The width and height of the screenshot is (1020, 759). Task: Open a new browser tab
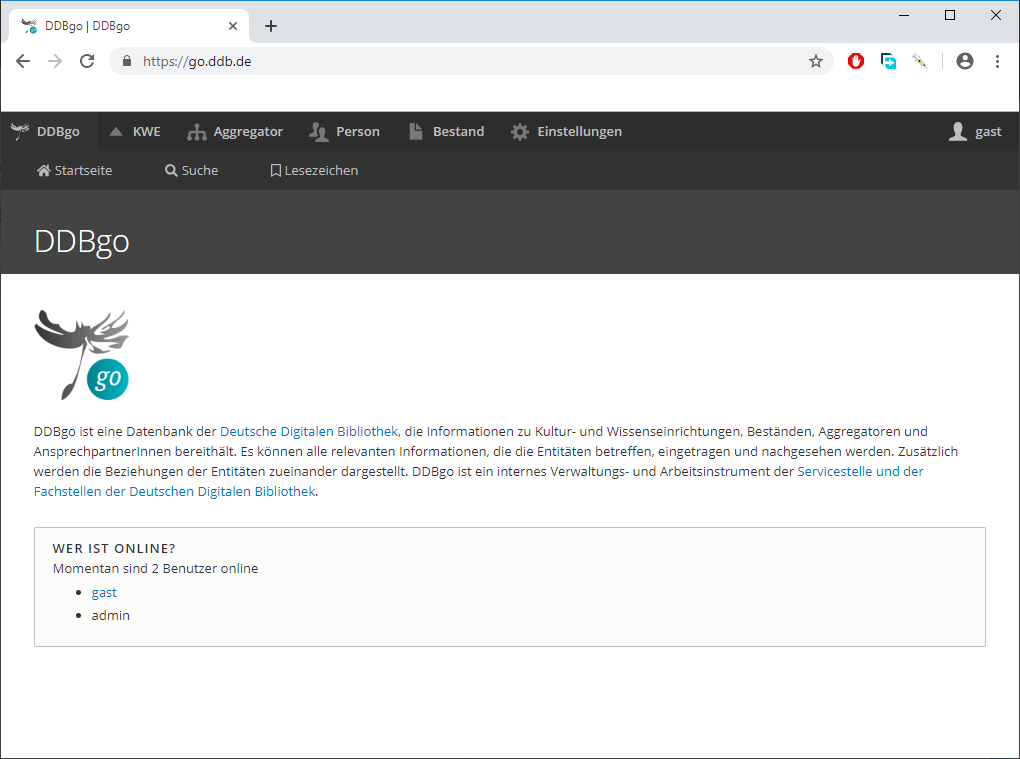pos(271,26)
